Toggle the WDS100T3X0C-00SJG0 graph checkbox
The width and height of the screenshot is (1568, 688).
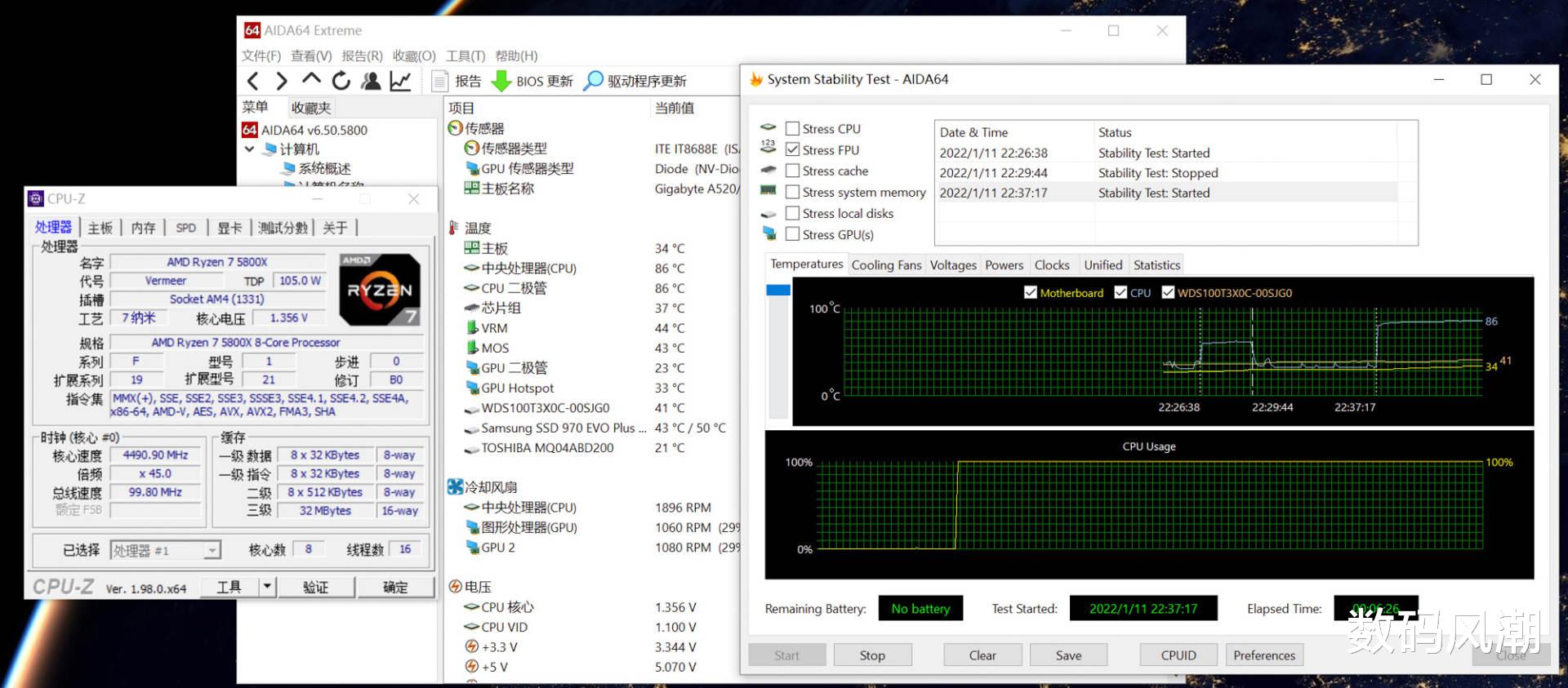1169,293
